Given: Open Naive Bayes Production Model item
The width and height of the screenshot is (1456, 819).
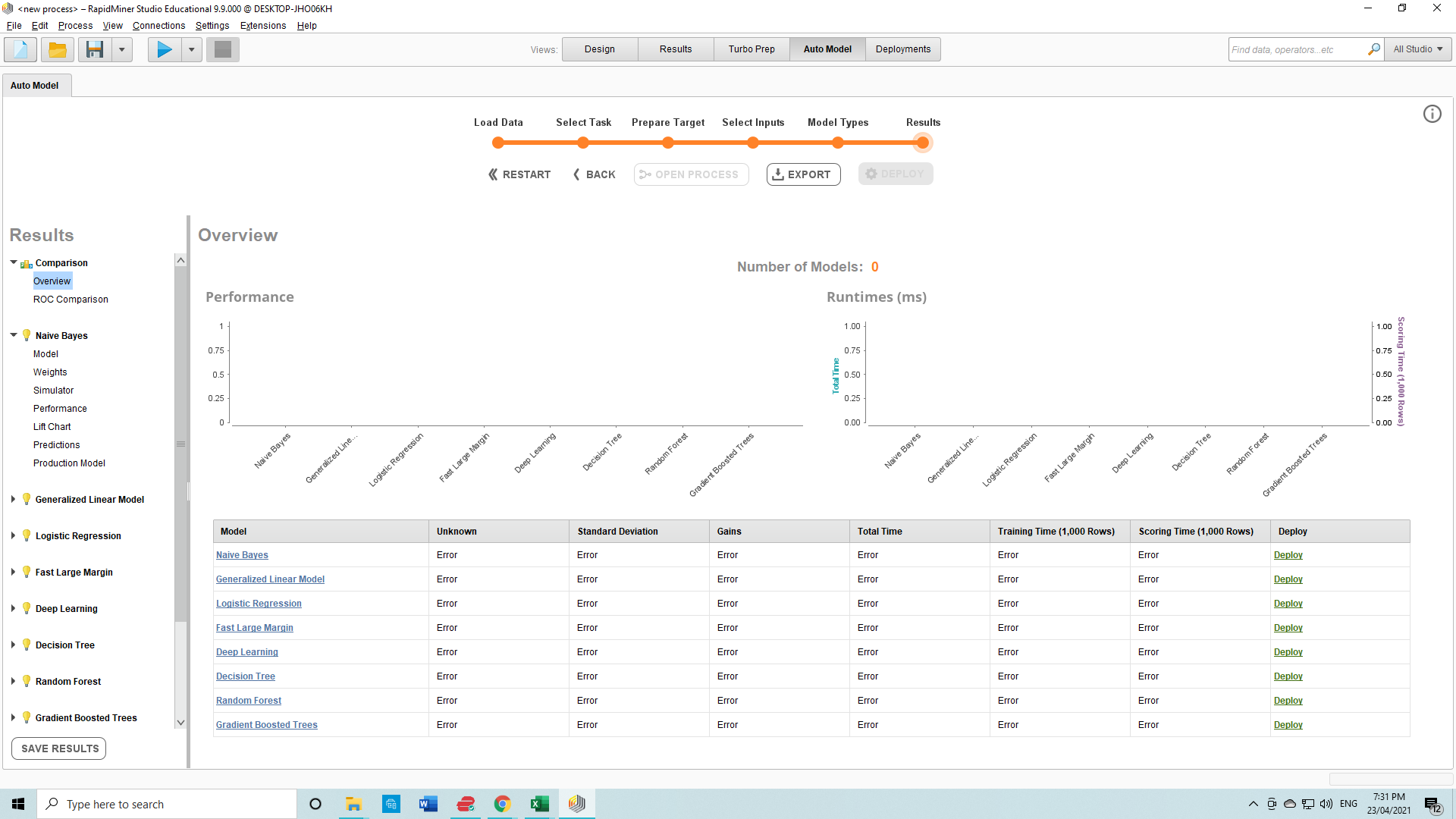Looking at the screenshot, I should (69, 463).
